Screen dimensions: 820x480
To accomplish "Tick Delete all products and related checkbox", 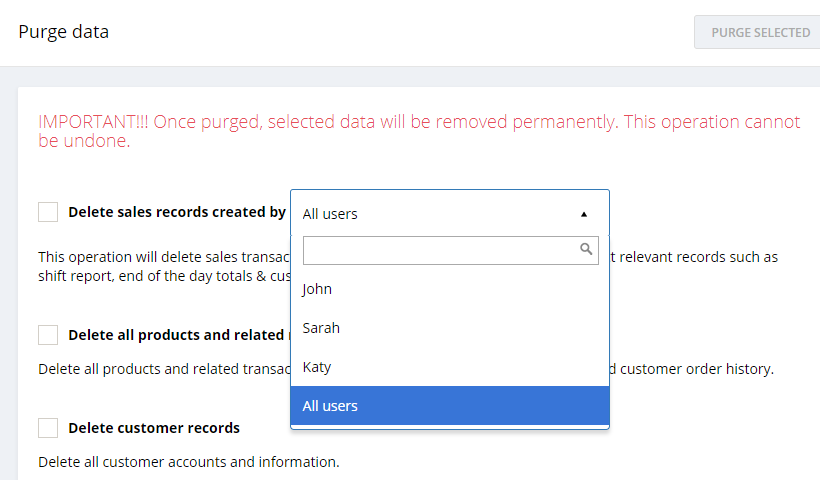I will (x=48, y=335).
